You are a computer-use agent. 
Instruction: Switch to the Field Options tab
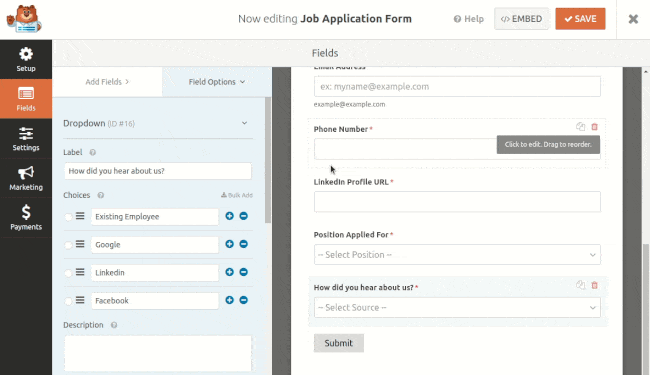coord(217,82)
